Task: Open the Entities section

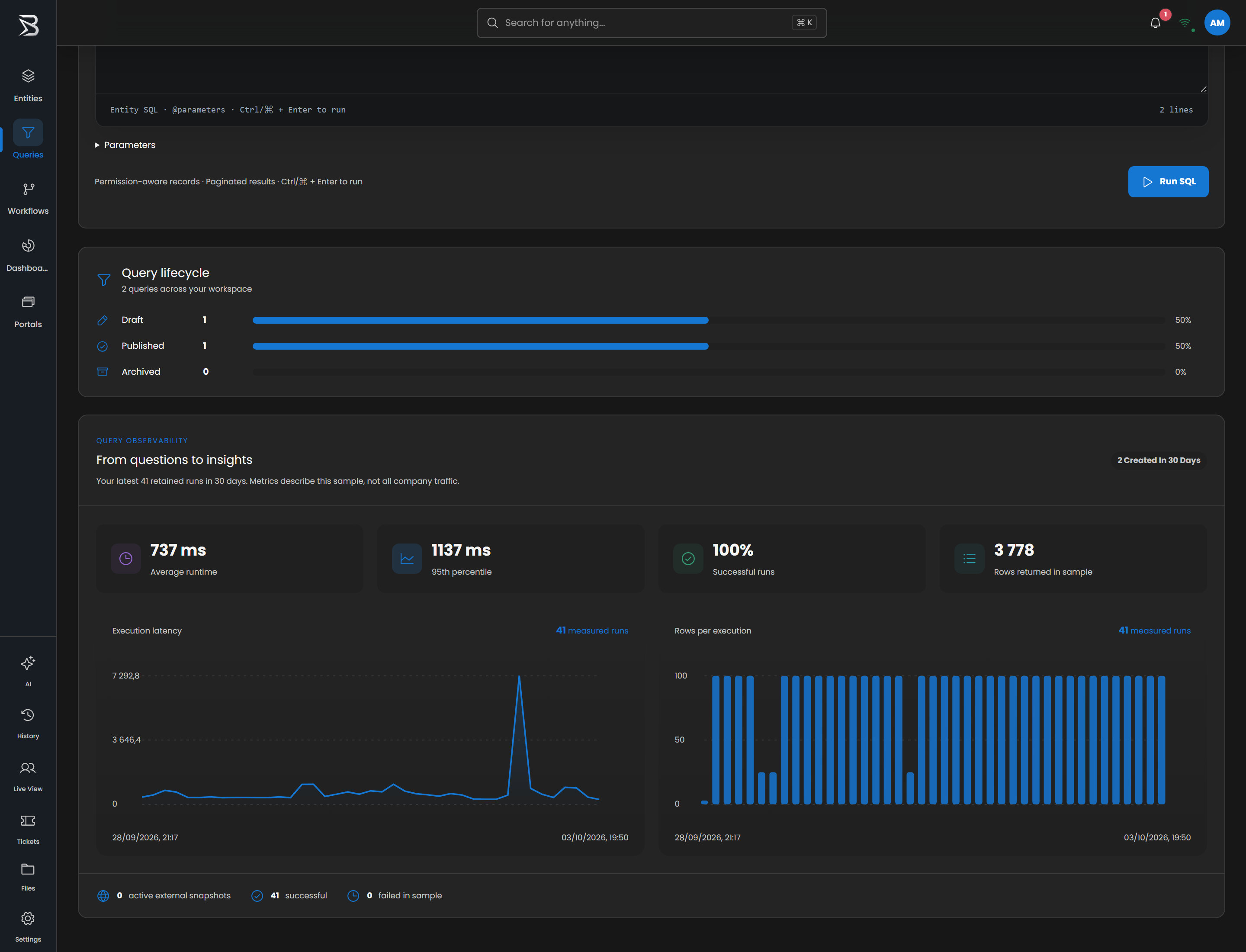Action: pos(28,86)
